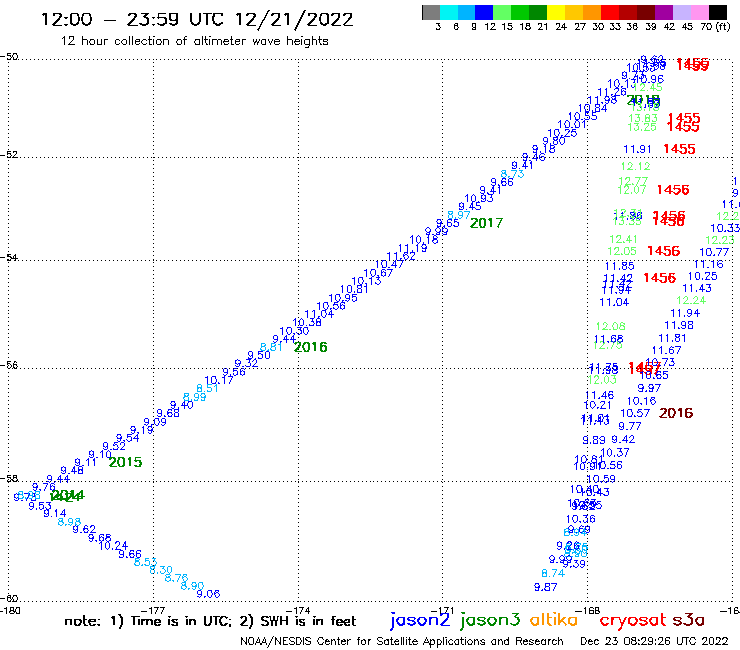Image resolution: width=740 pixels, height=650 pixels.
Task: Click the wave height value '11.91'
Action: (x=637, y=149)
